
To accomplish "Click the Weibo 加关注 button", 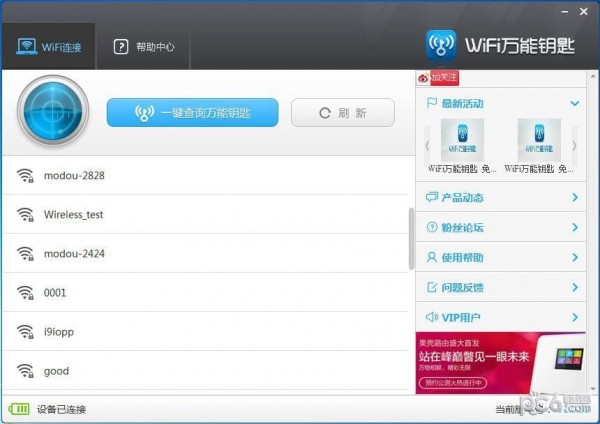I will coord(438,78).
